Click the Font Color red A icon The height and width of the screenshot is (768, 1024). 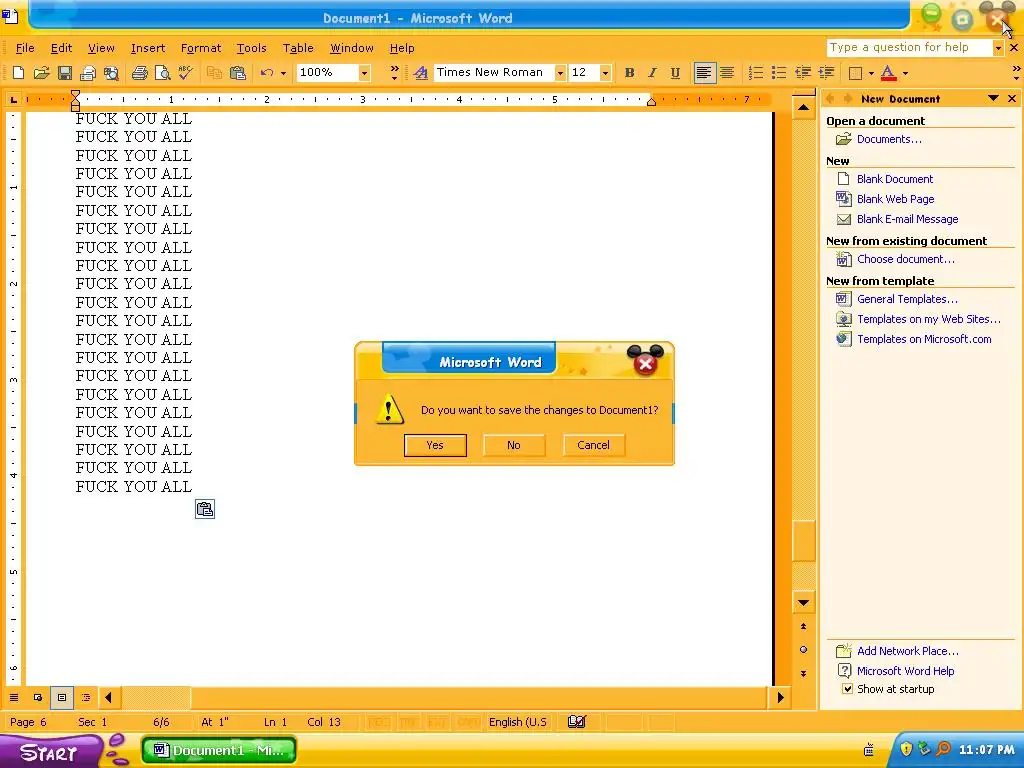click(x=888, y=72)
